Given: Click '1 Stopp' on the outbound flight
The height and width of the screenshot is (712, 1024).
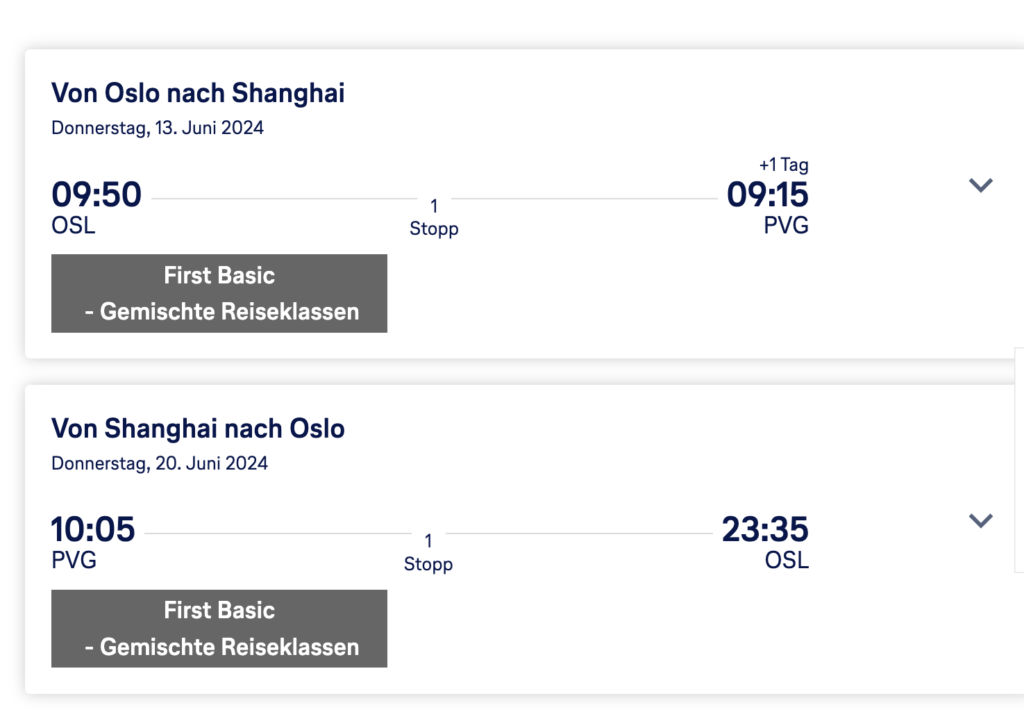Looking at the screenshot, I should pyautogui.click(x=434, y=218).
